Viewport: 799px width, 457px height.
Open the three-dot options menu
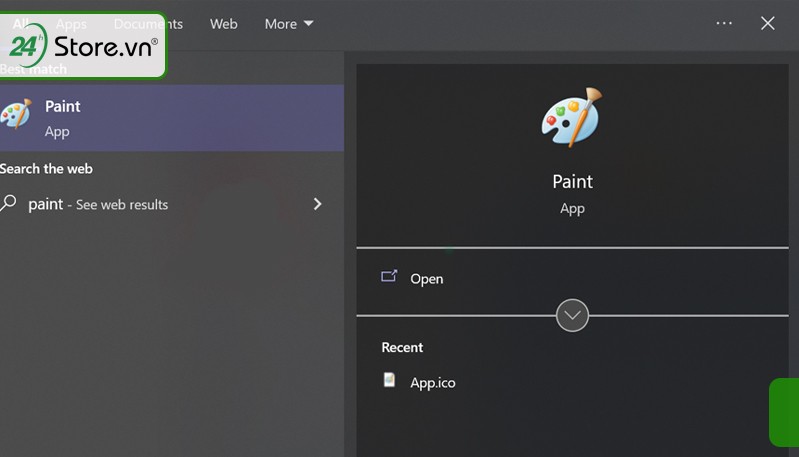pyautogui.click(x=724, y=23)
